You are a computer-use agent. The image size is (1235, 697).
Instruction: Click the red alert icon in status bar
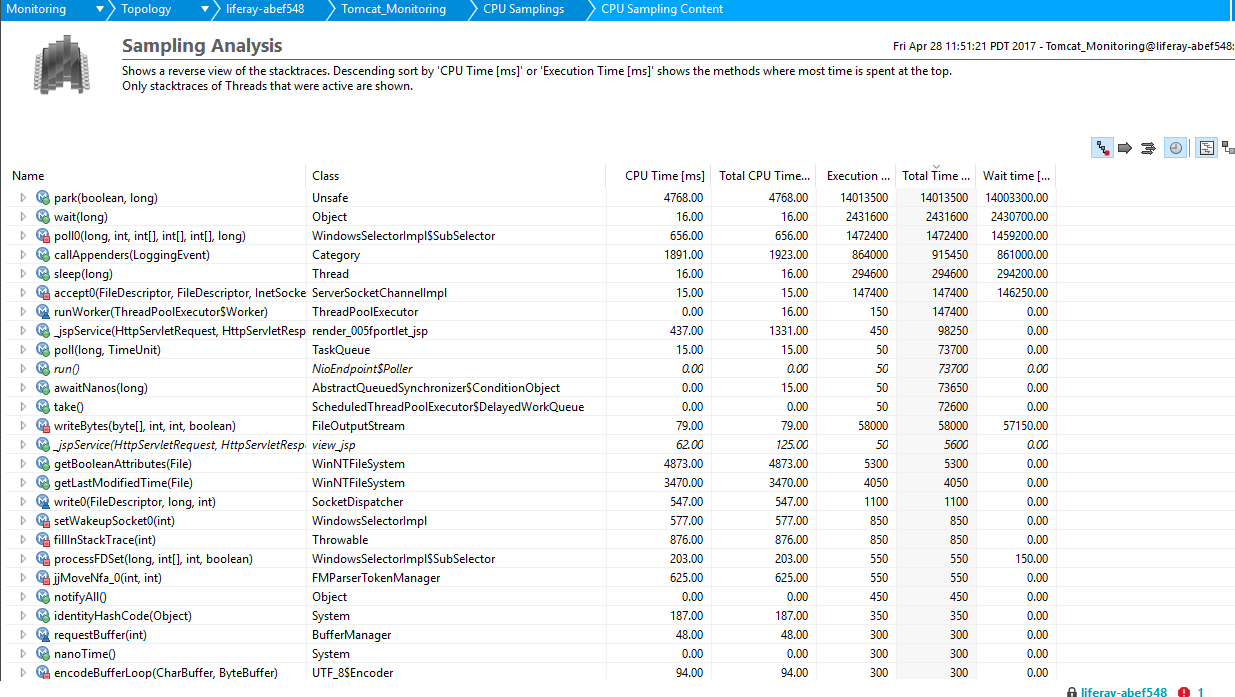coord(1184,692)
